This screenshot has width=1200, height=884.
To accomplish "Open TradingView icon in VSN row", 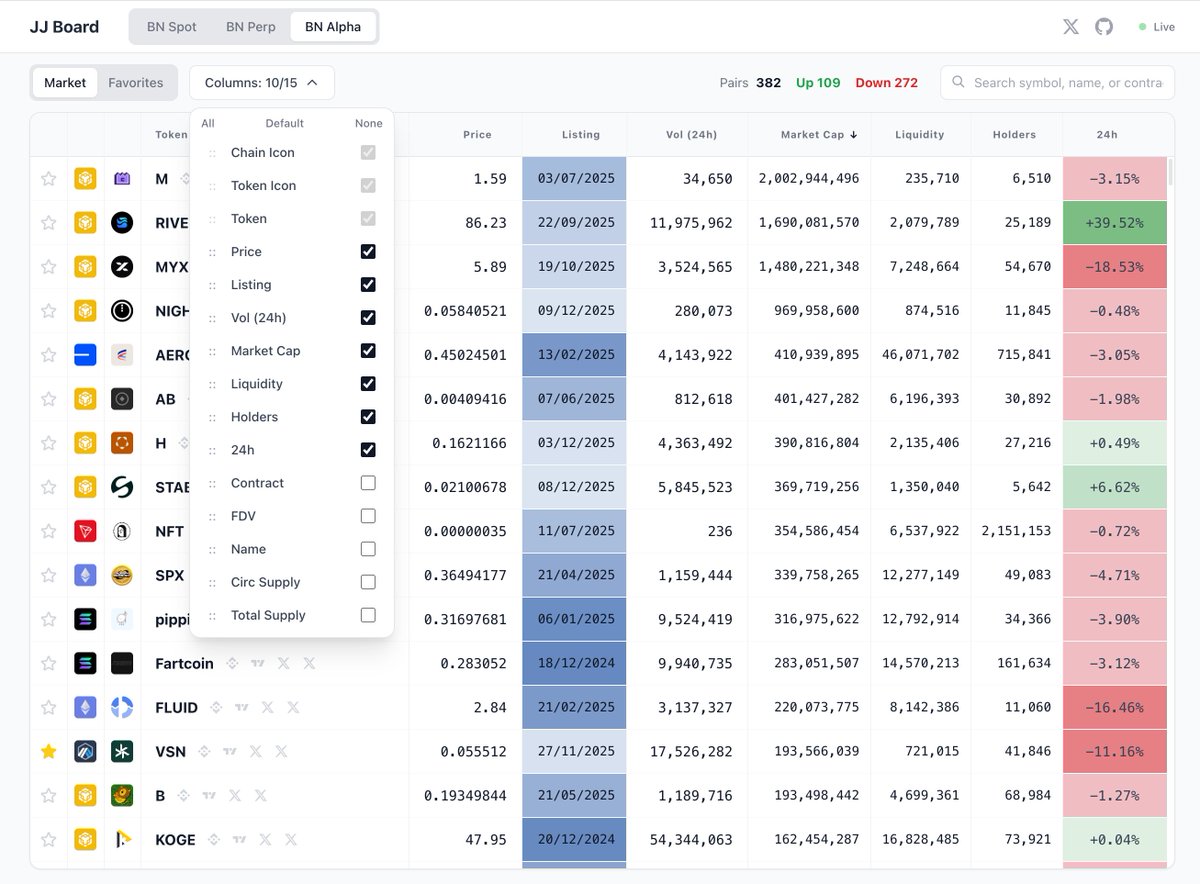I will tap(230, 751).
